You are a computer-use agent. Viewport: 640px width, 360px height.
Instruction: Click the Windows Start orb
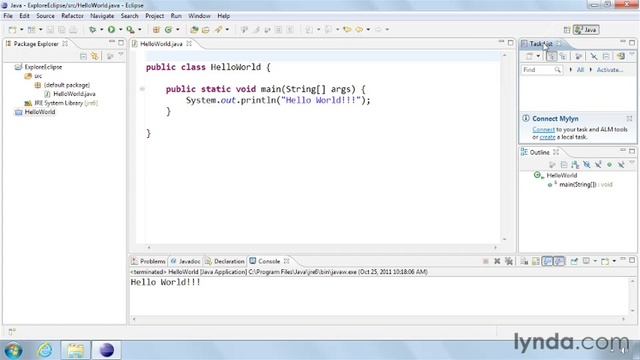point(13,350)
